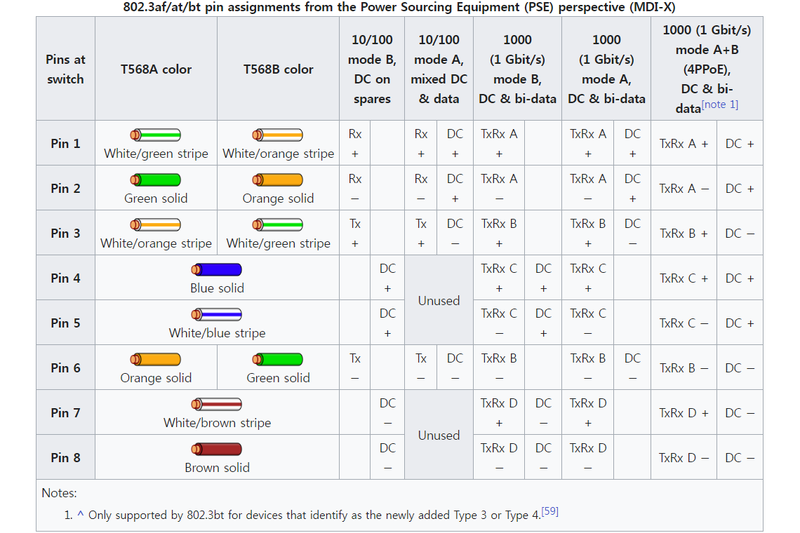Viewport: 800px width, 533px height.
Task: Click the "Pin 5" row header cell
Action: pos(65,323)
